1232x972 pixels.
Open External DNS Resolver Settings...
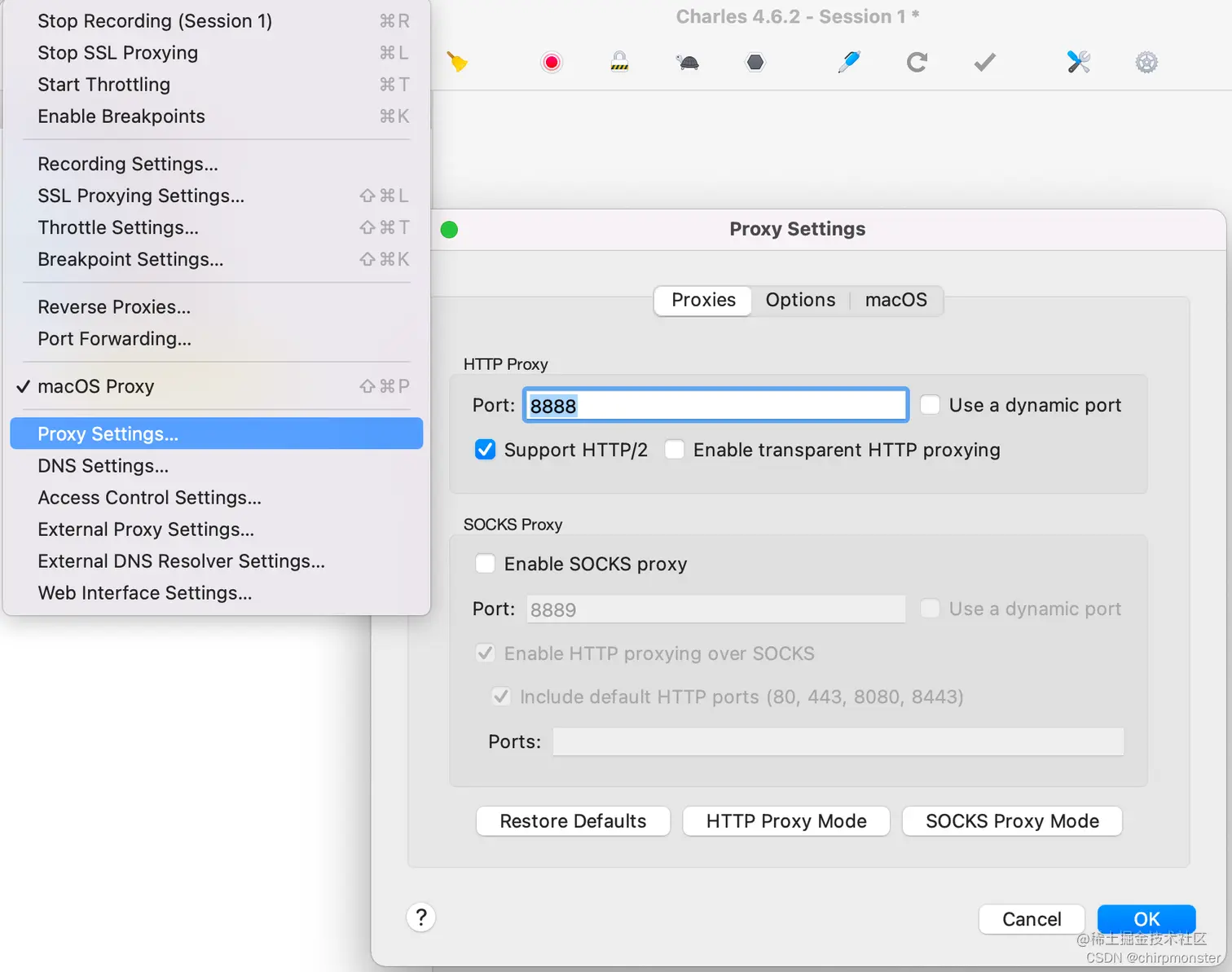(217, 561)
